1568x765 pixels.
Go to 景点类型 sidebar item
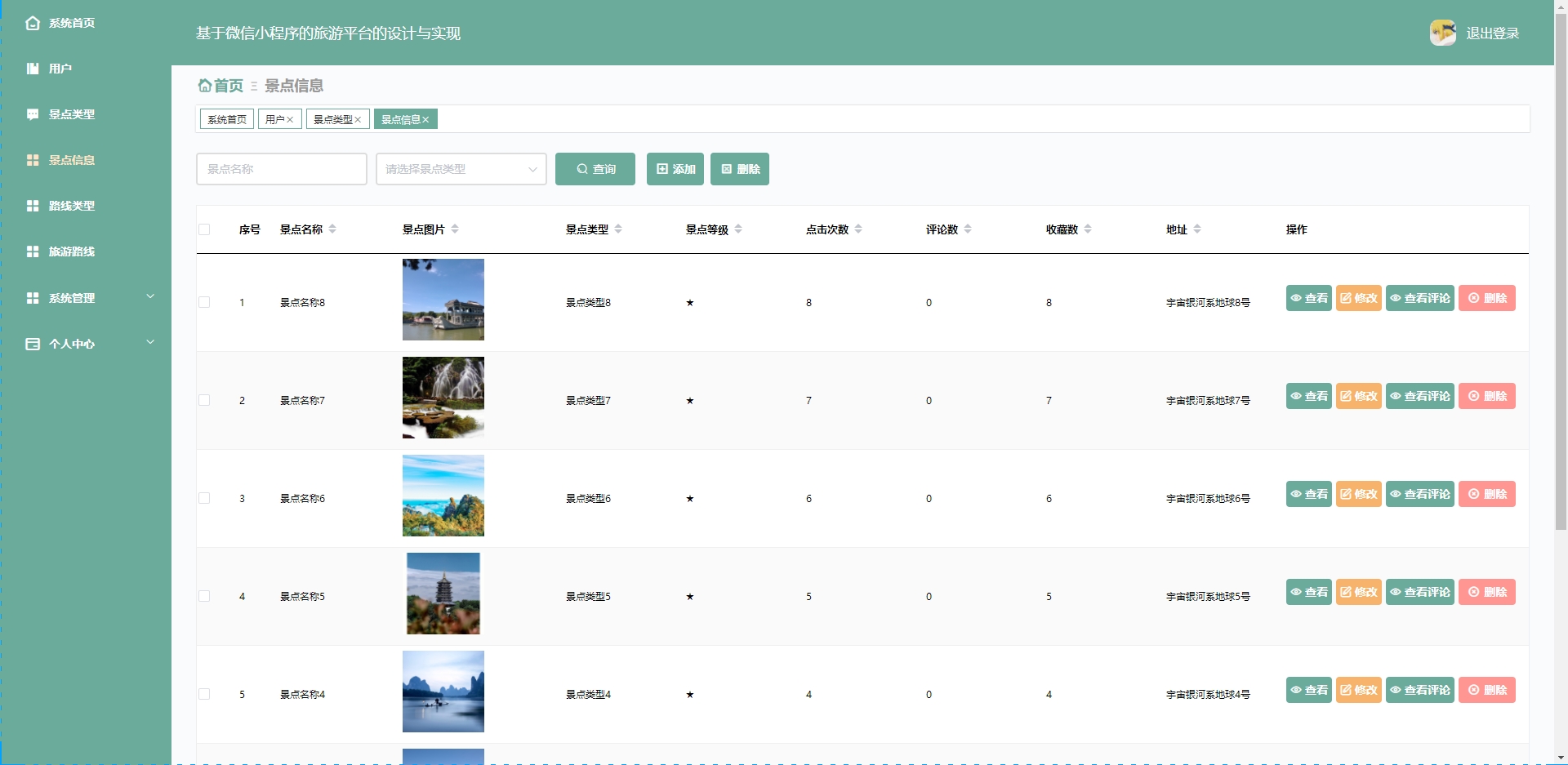tap(72, 114)
